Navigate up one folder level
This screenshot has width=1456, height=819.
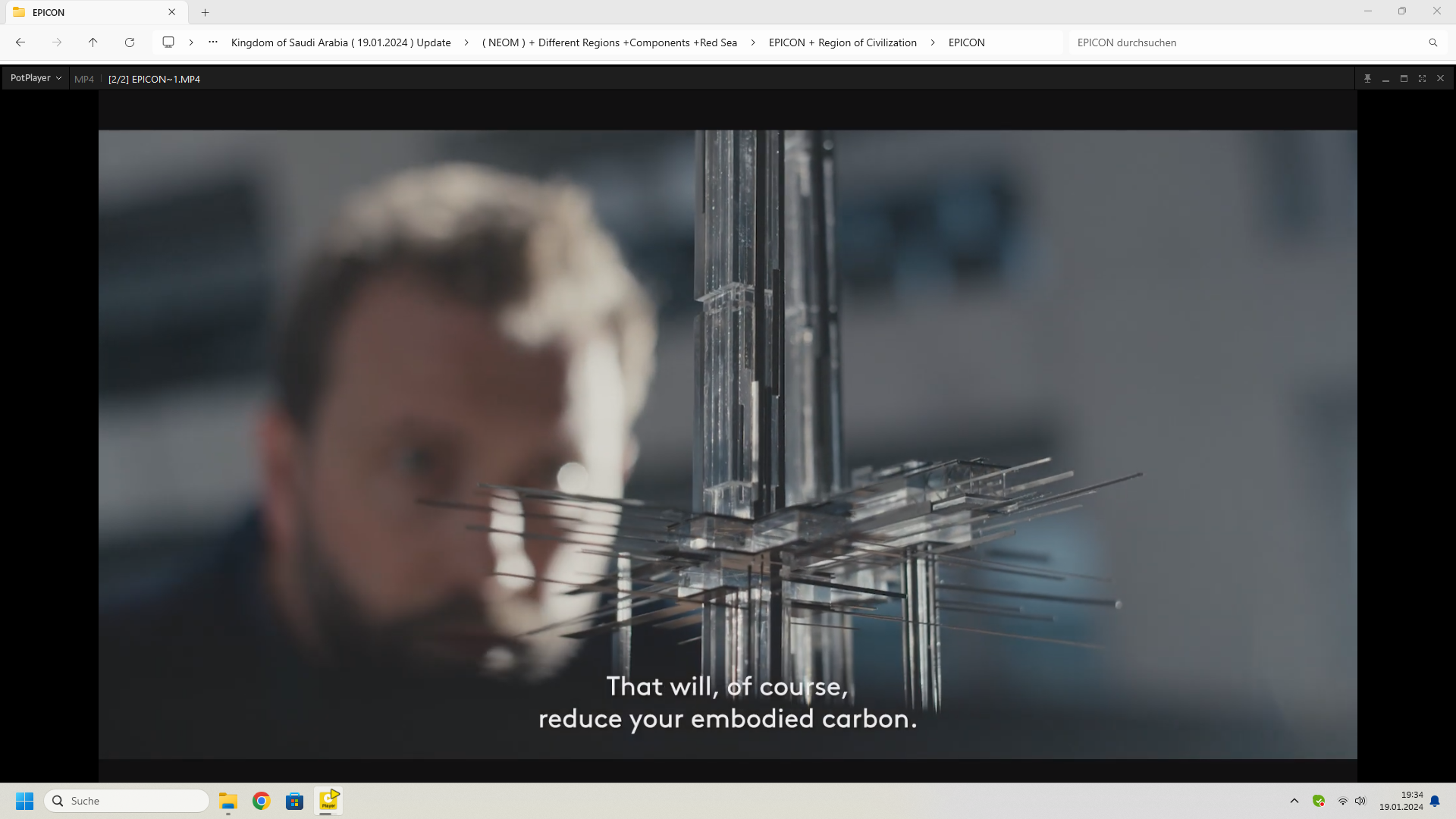(x=93, y=42)
